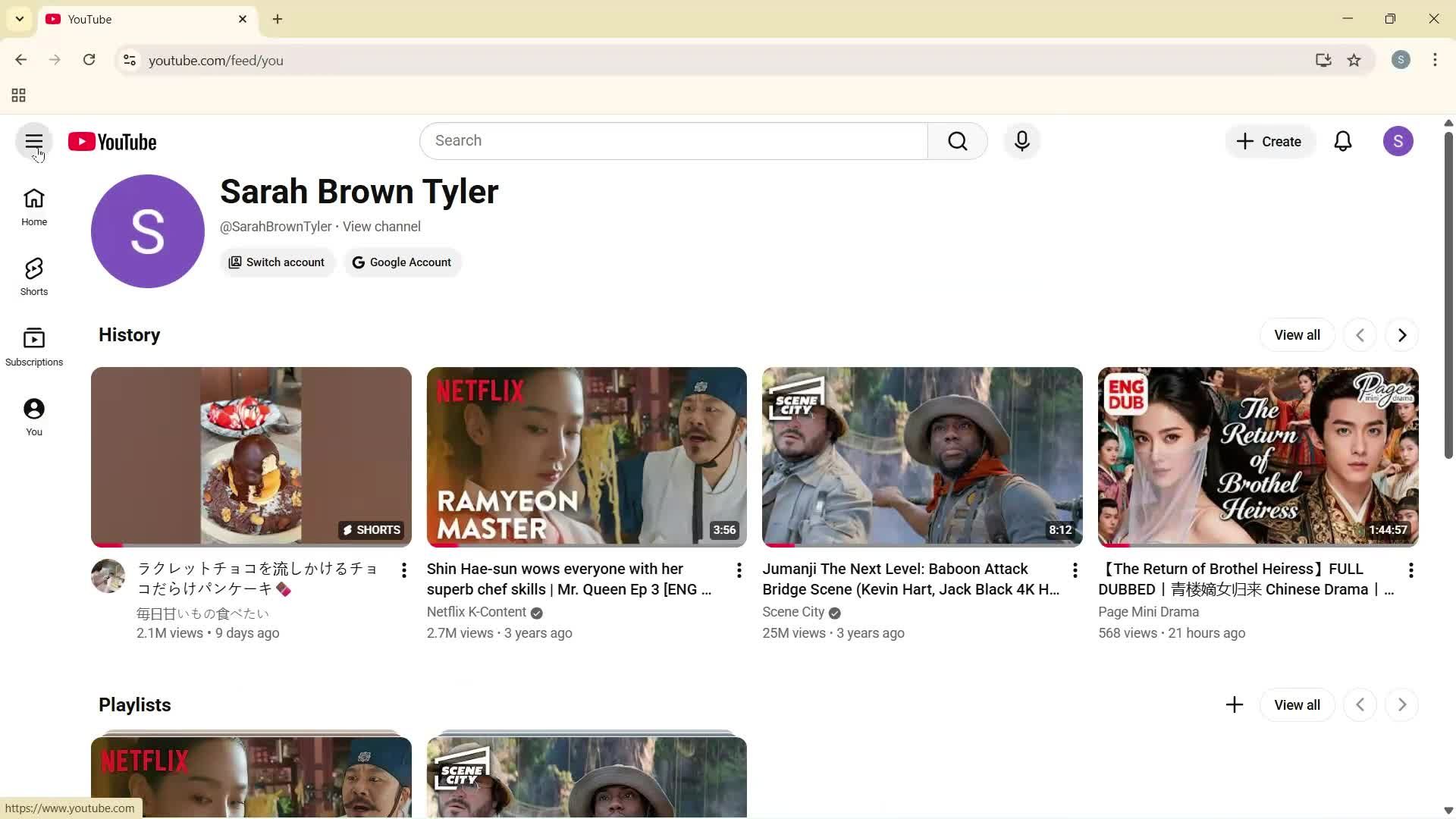
Task: Open the three-dot menu on the Netflix K-Content video
Action: point(739,570)
